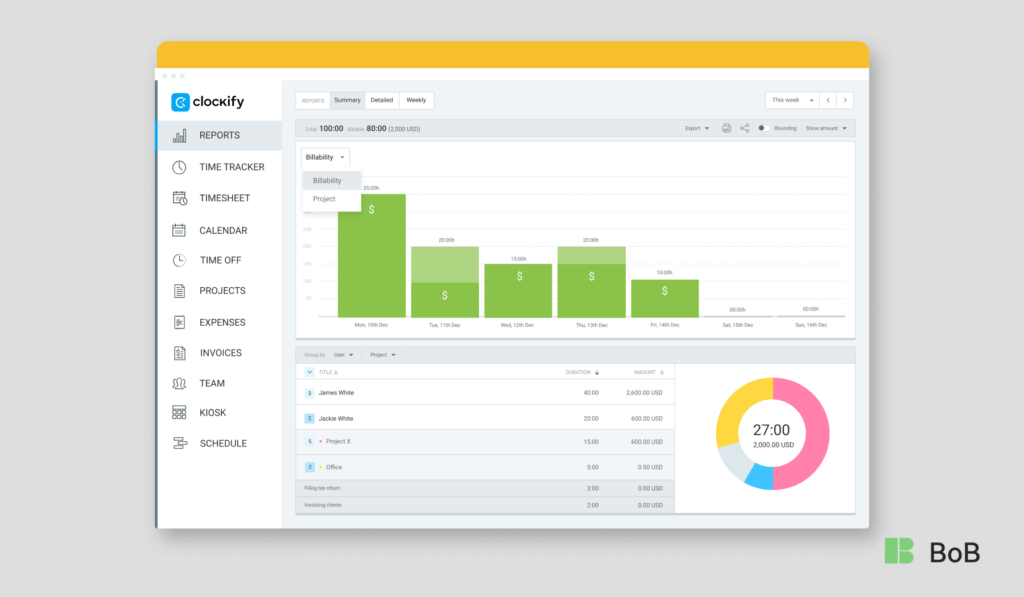Click the Calendar sidebar icon

point(179,230)
